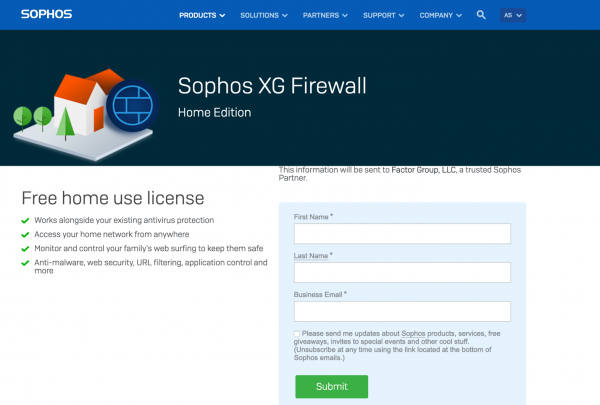Open the Support menu
This screenshot has height=405, width=600.
(389, 15)
